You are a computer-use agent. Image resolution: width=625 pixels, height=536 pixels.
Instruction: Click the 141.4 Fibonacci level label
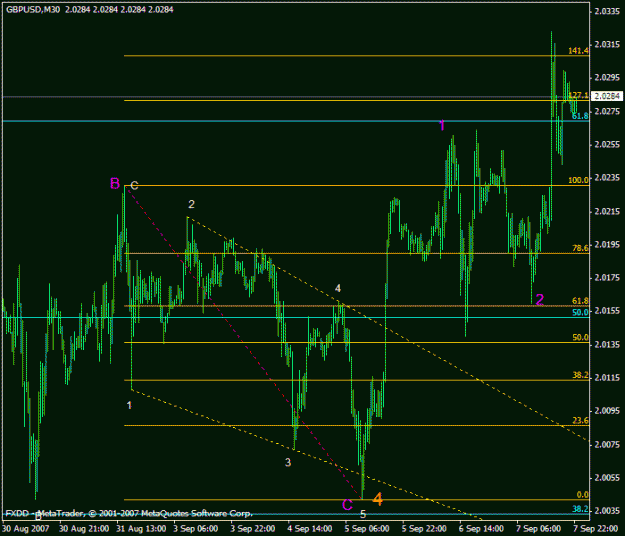click(x=578, y=51)
